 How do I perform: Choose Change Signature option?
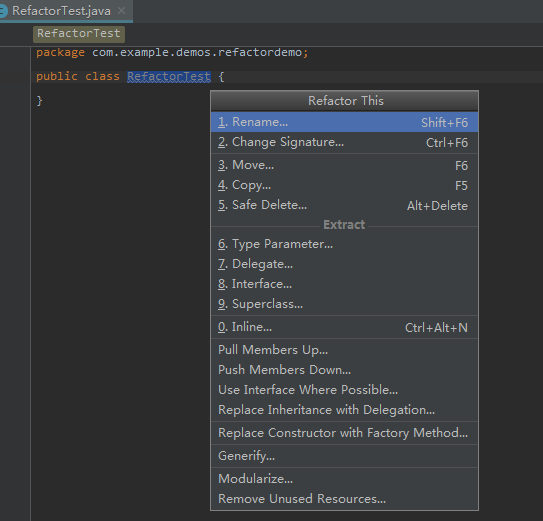tap(344, 142)
